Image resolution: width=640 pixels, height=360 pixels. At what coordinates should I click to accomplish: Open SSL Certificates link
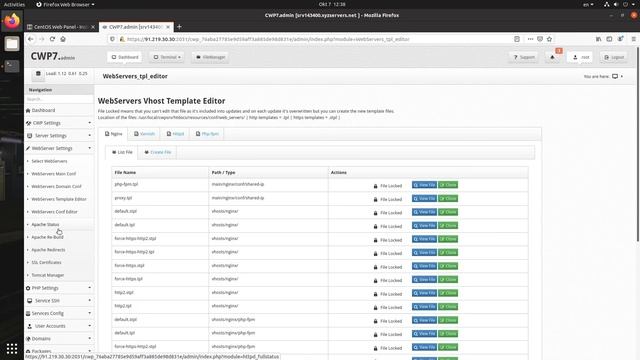pyautogui.click(x=47, y=262)
